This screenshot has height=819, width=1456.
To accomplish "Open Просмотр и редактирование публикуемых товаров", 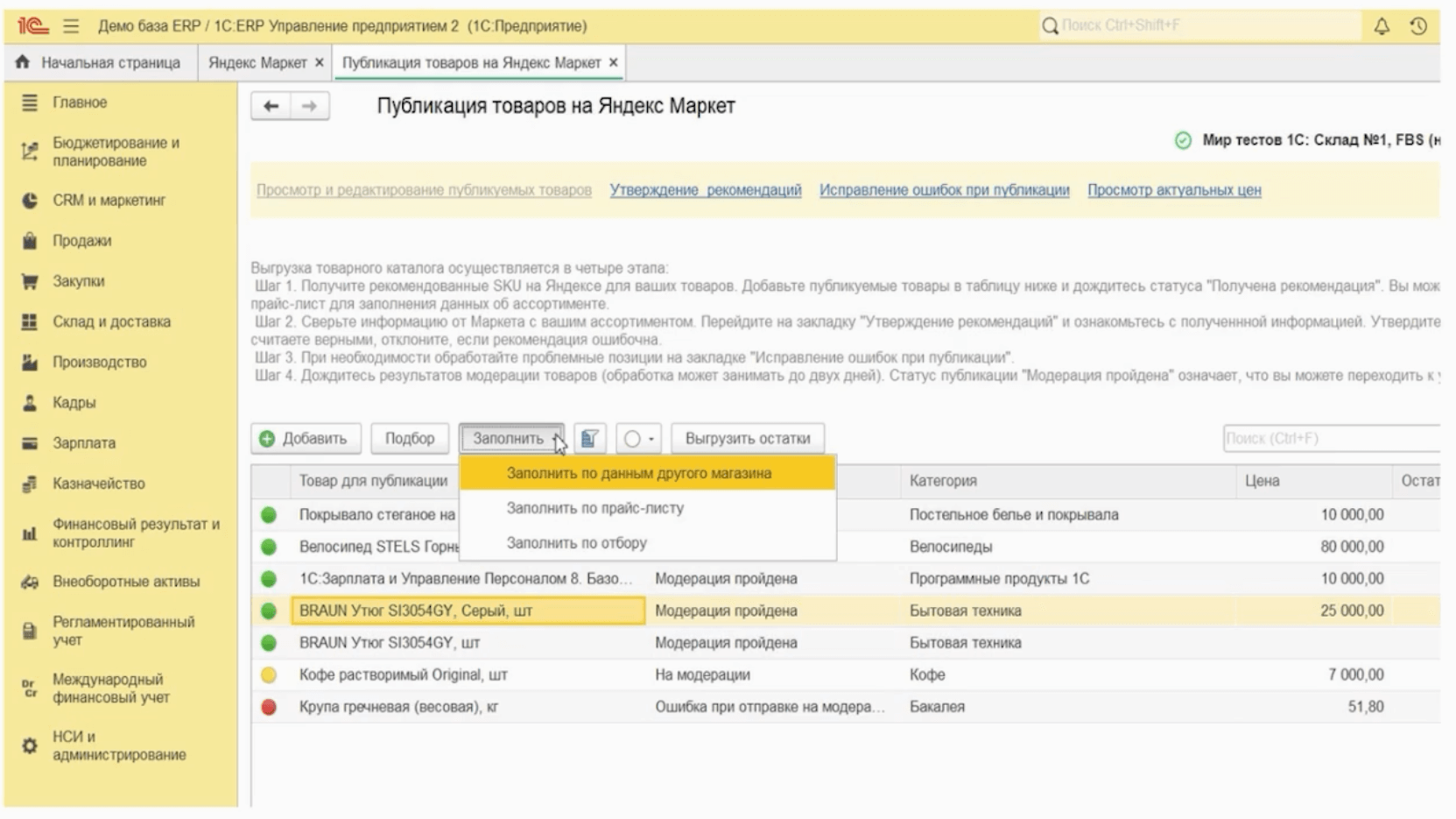I will tap(424, 190).
